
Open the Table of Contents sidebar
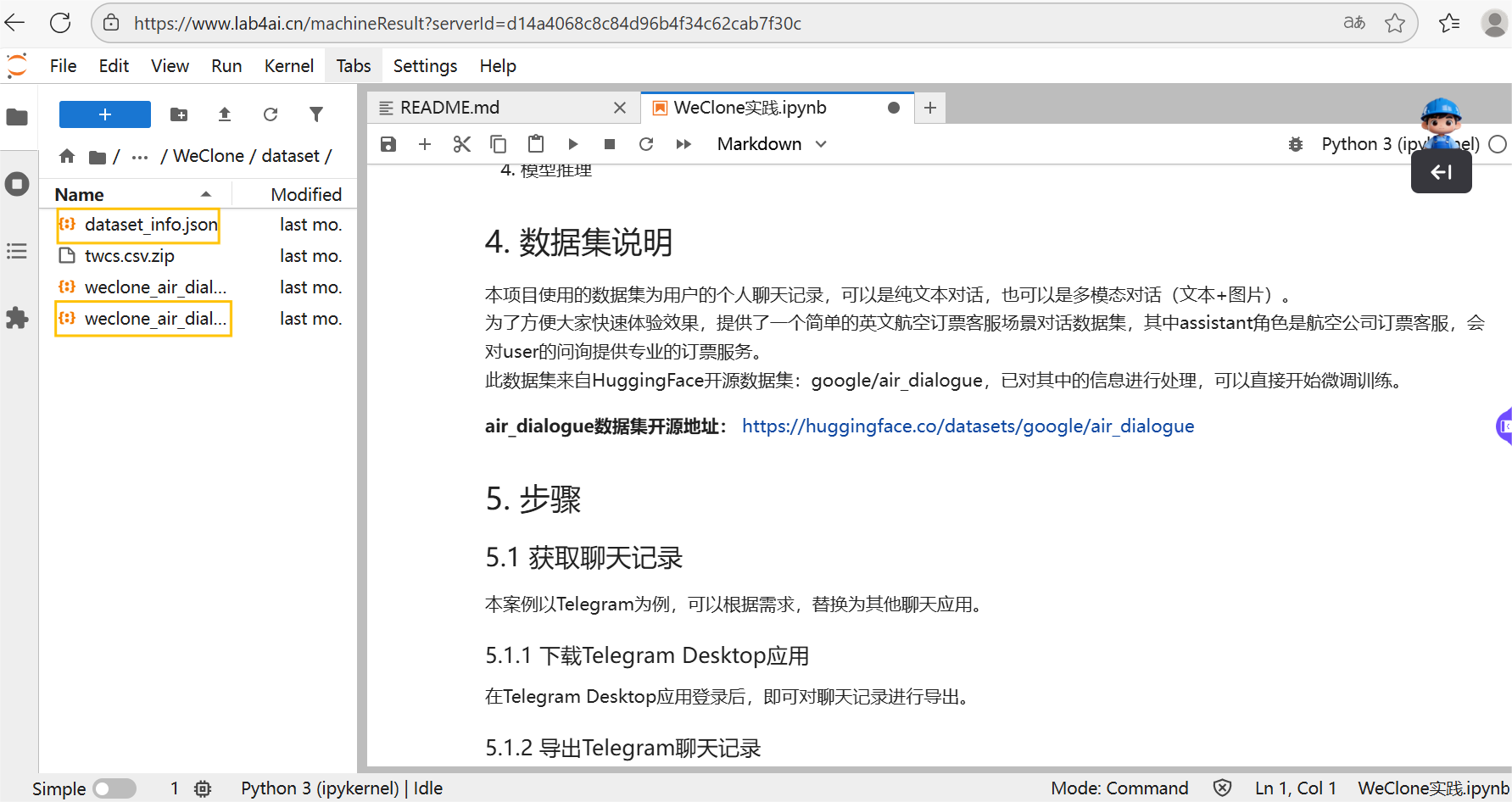tap(17, 251)
